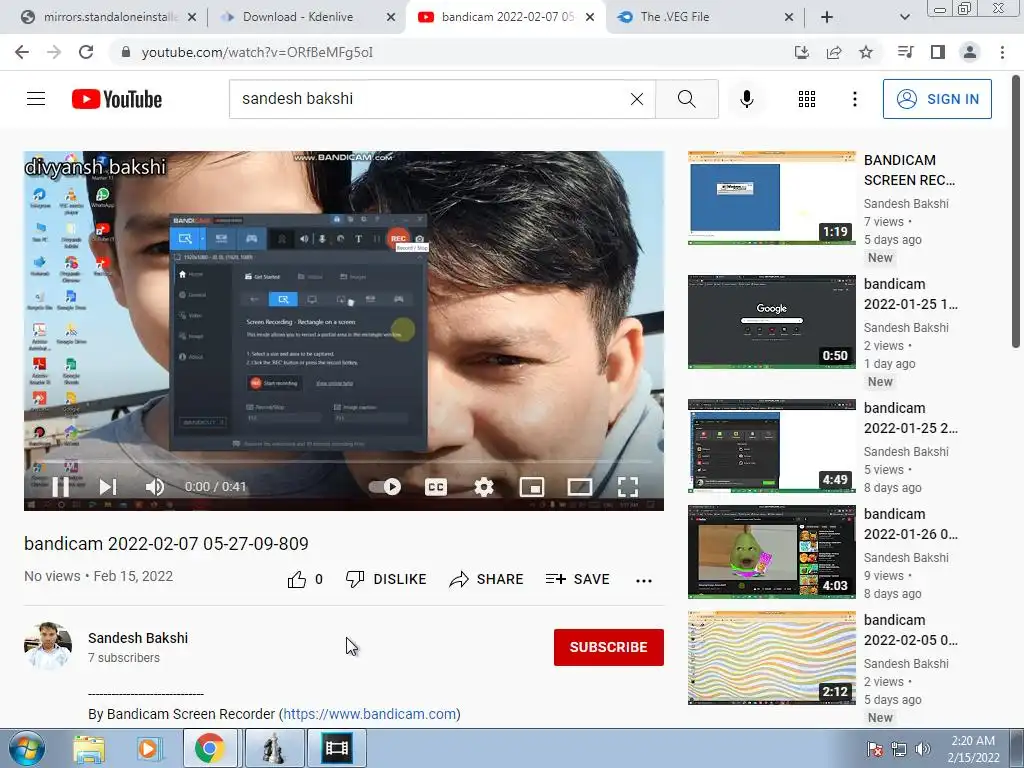Open the 4:49 bandicam video thumbnail
1024x768 pixels.
771,446
